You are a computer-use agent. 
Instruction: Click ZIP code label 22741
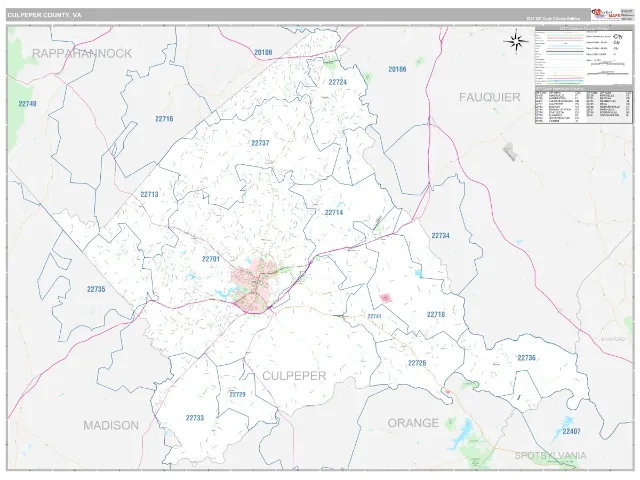[374, 316]
